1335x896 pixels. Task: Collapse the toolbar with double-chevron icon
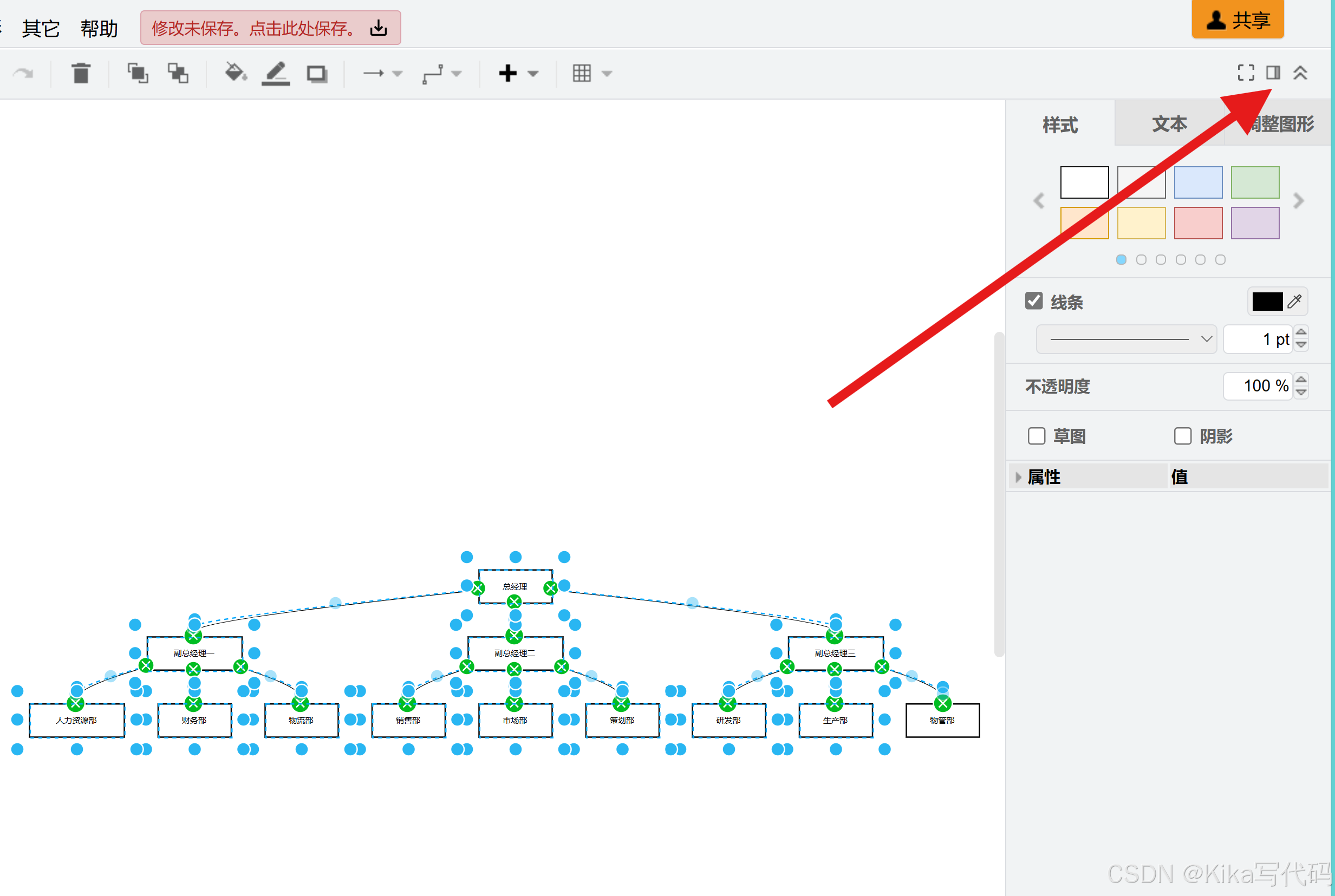click(x=1300, y=73)
